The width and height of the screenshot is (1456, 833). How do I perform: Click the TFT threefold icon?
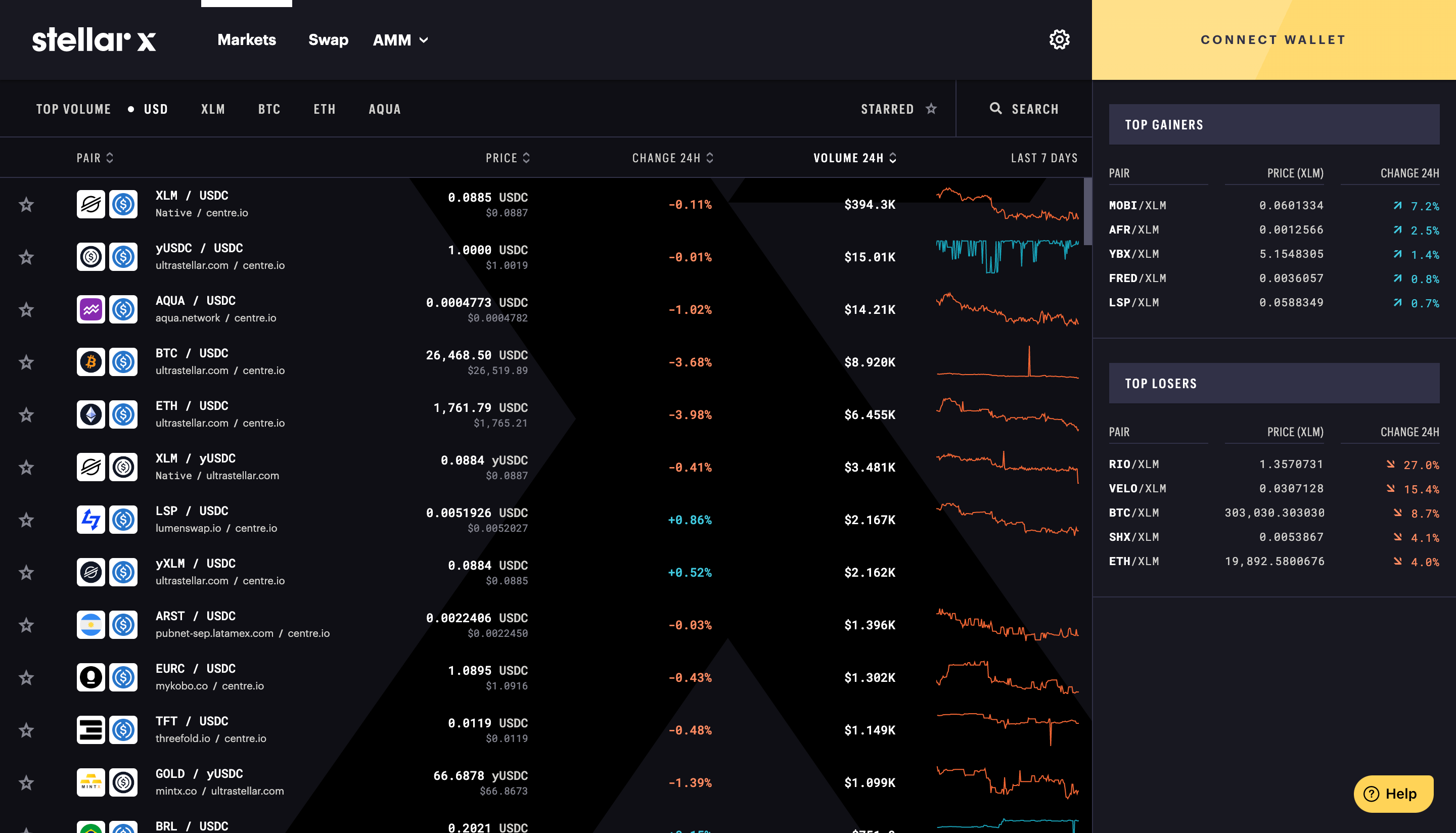[x=91, y=730]
